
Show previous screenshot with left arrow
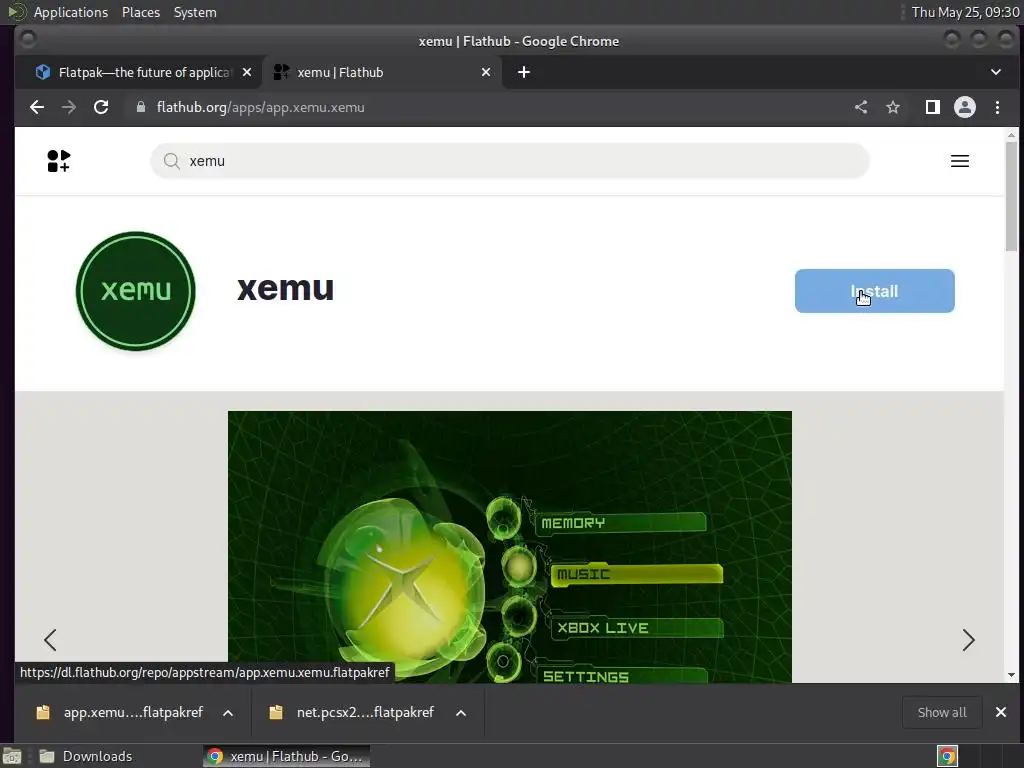pyautogui.click(x=50, y=639)
